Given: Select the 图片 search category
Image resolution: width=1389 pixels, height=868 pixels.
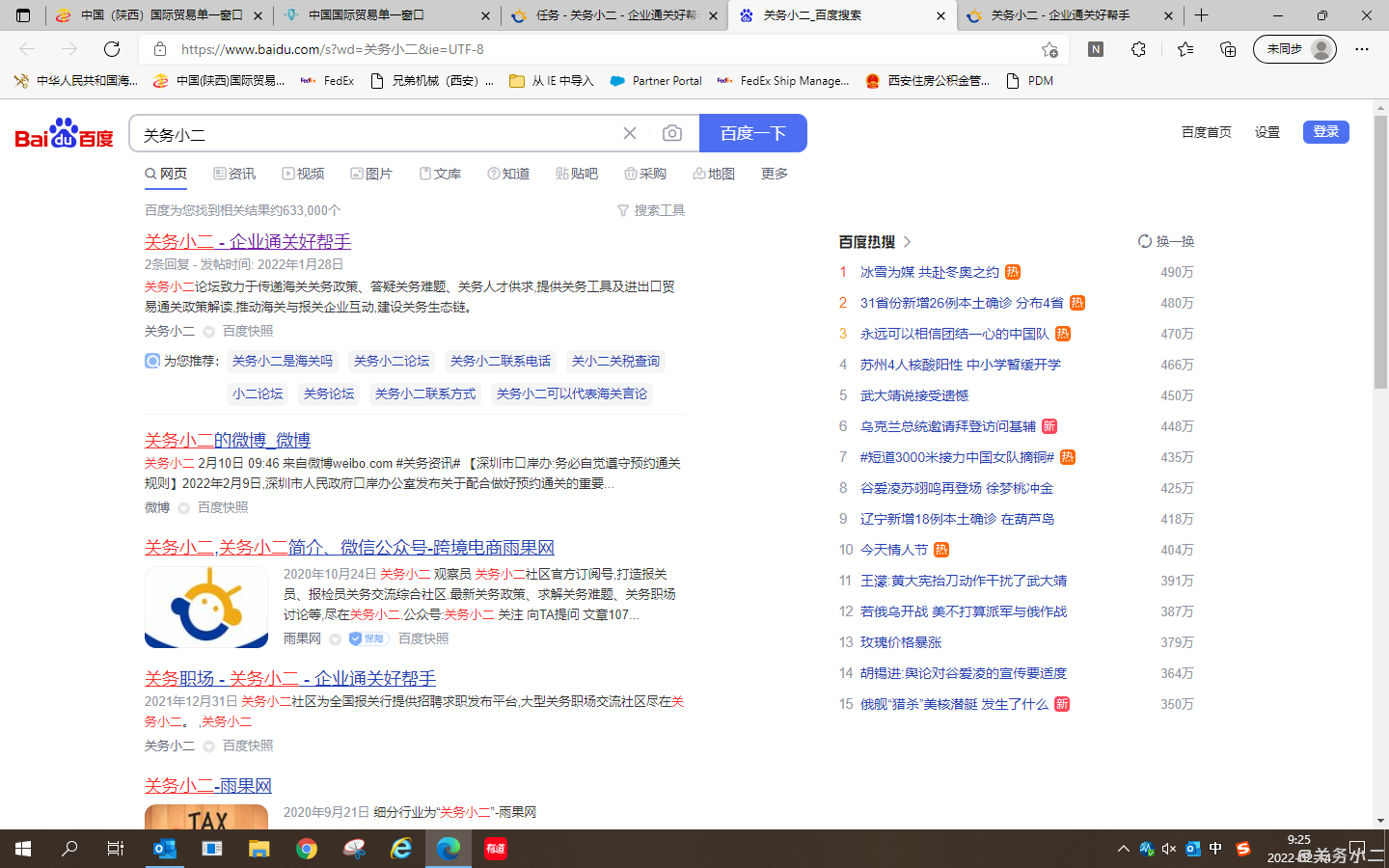Looking at the screenshot, I should point(371,174).
